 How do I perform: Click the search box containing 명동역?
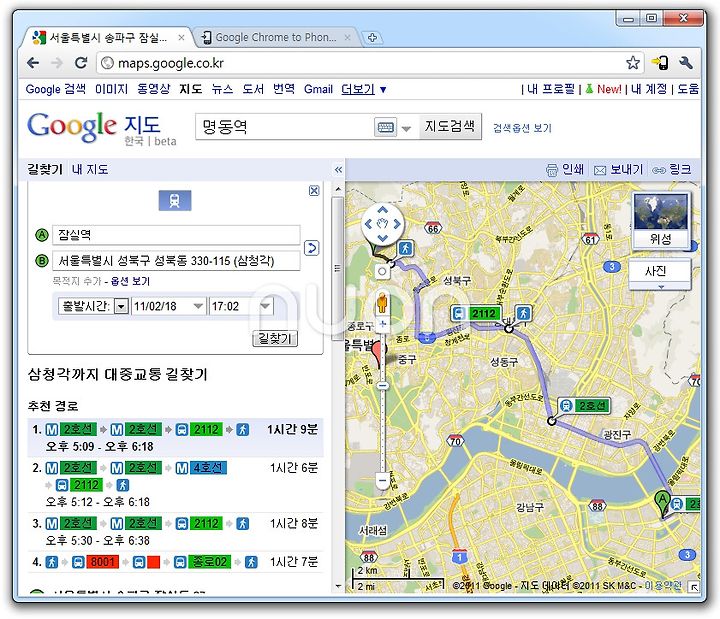(x=284, y=126)
